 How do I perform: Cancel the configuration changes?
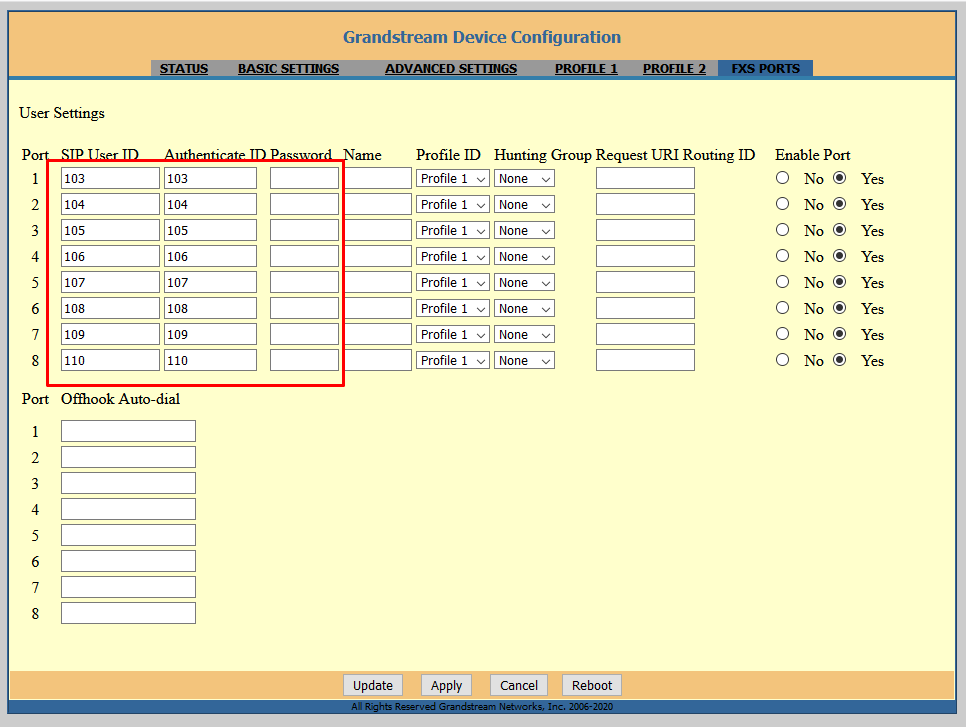click(x=519, y=685)
